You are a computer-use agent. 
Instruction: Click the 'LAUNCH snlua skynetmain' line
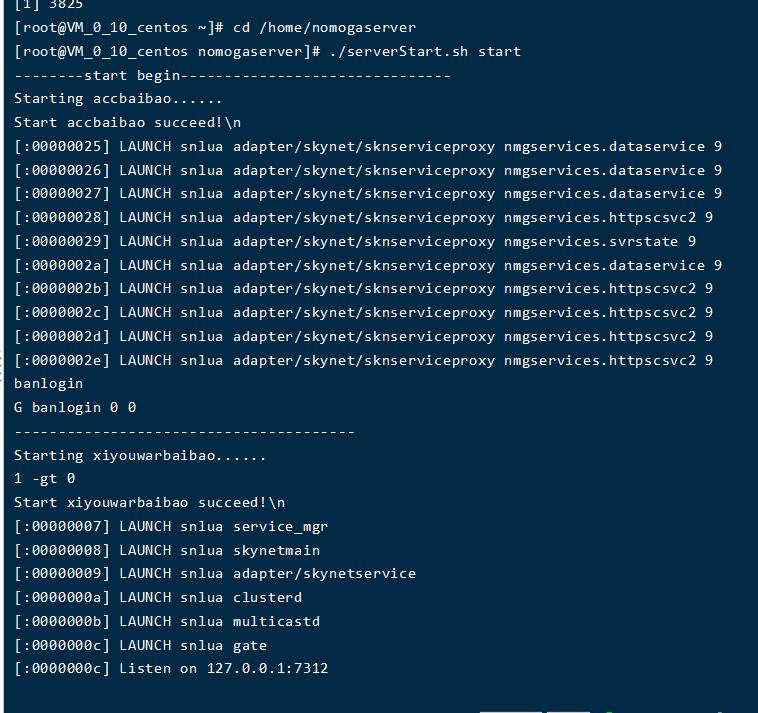coord(219,550)
